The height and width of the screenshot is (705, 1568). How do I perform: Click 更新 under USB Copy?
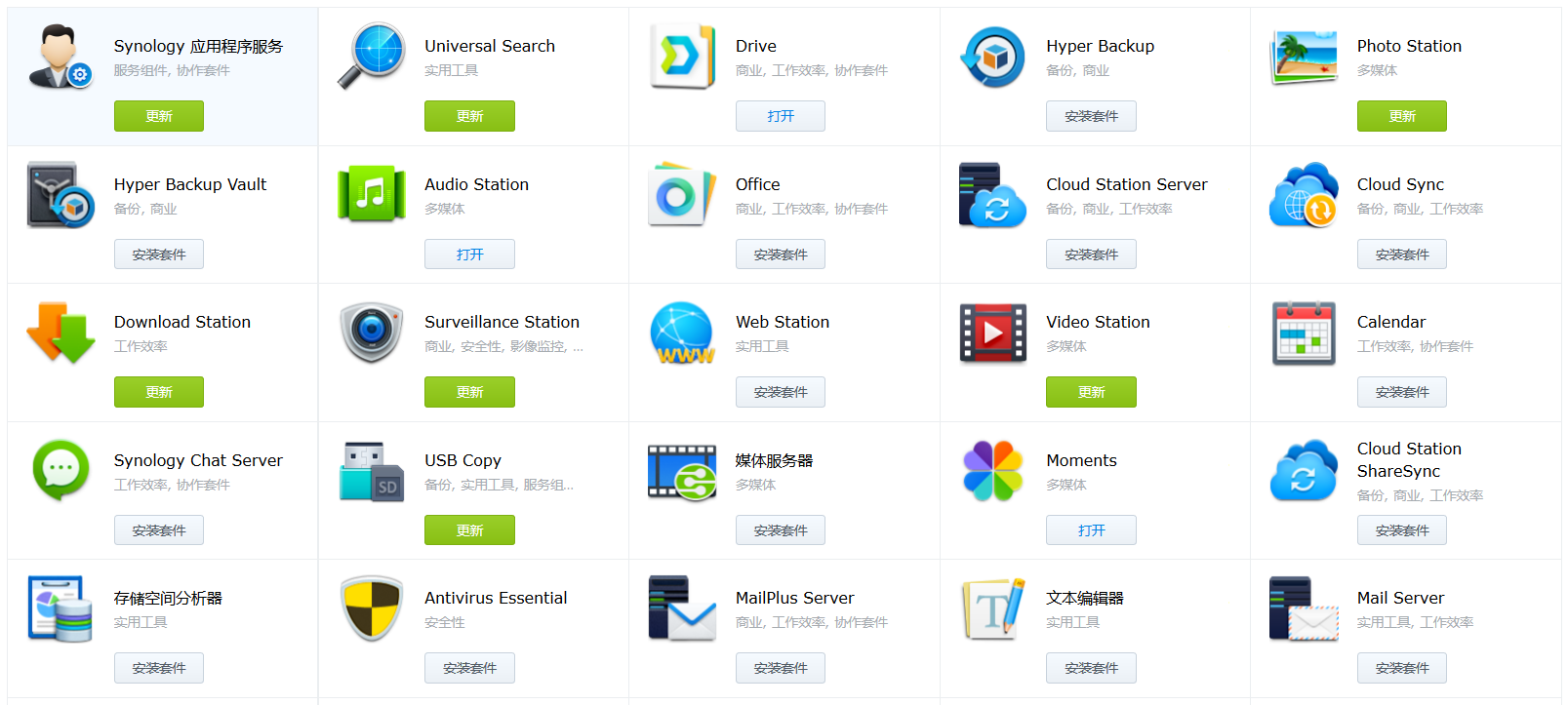tap(469, 530)
